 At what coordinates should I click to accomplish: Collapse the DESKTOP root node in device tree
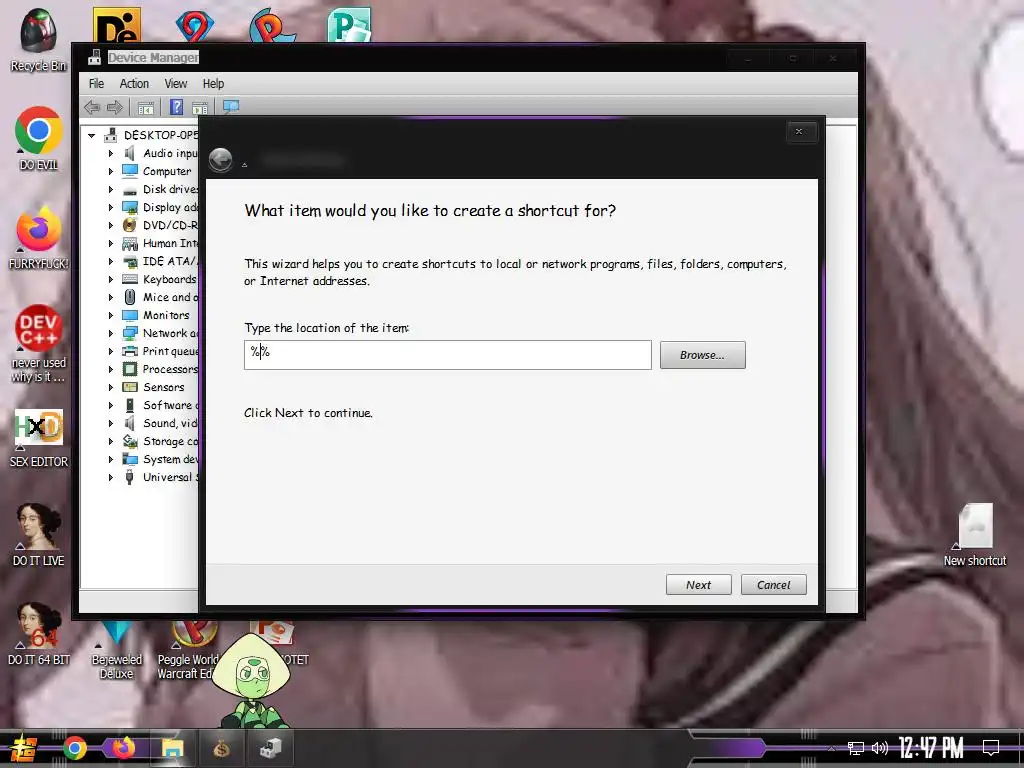pos(91,135)
